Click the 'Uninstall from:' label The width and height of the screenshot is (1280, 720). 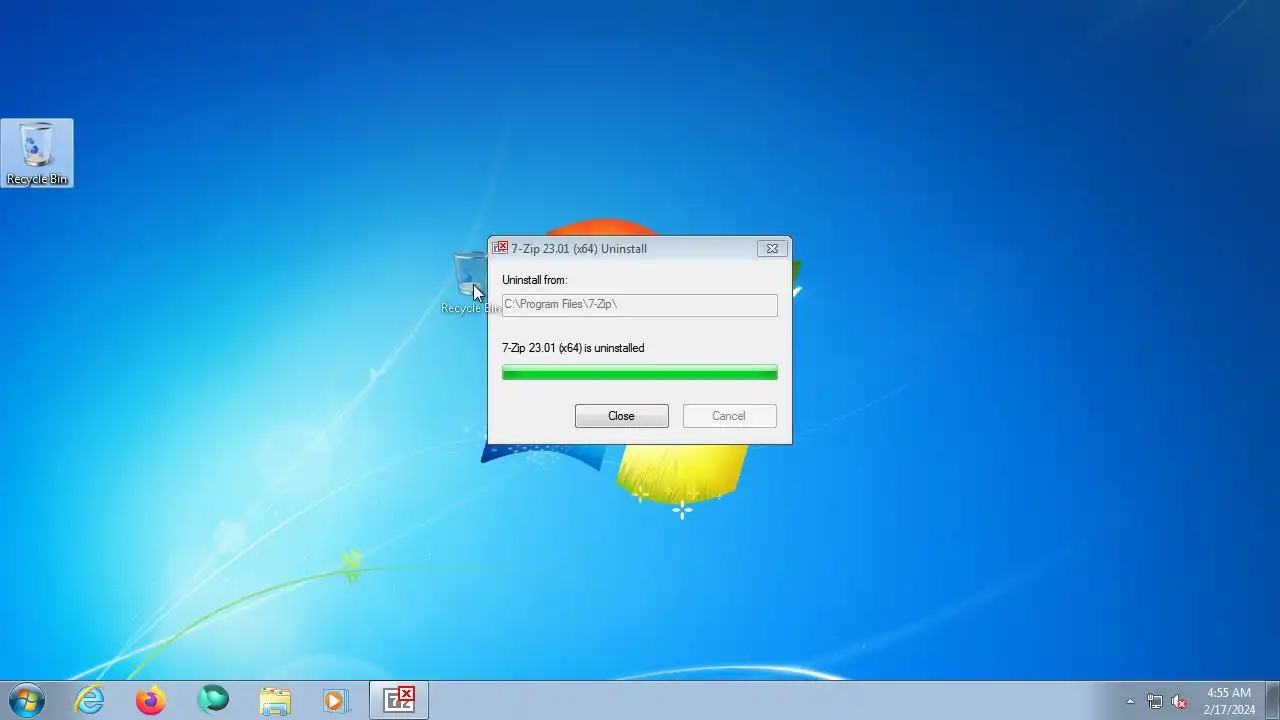point(534,280)
